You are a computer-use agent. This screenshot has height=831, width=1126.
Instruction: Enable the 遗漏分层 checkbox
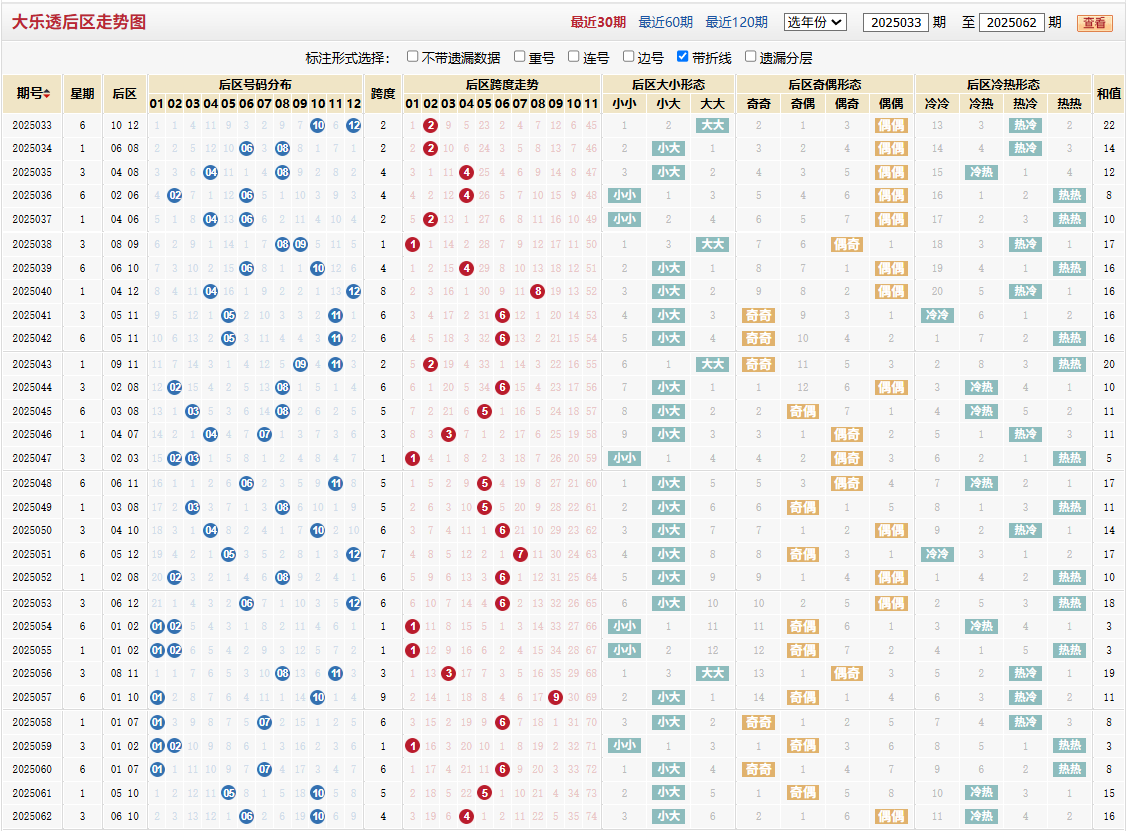[750, 56]
